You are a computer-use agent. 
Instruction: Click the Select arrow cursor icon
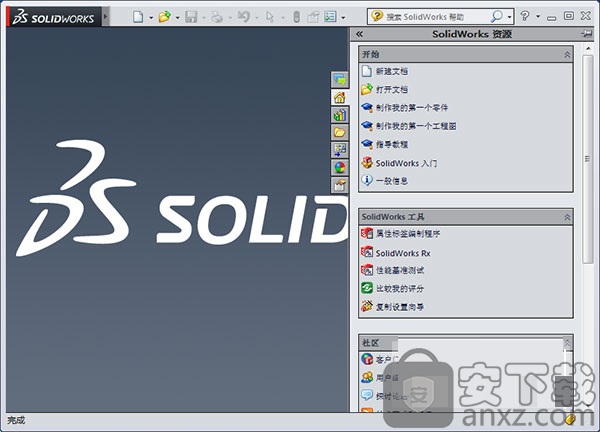coord(270,17)
